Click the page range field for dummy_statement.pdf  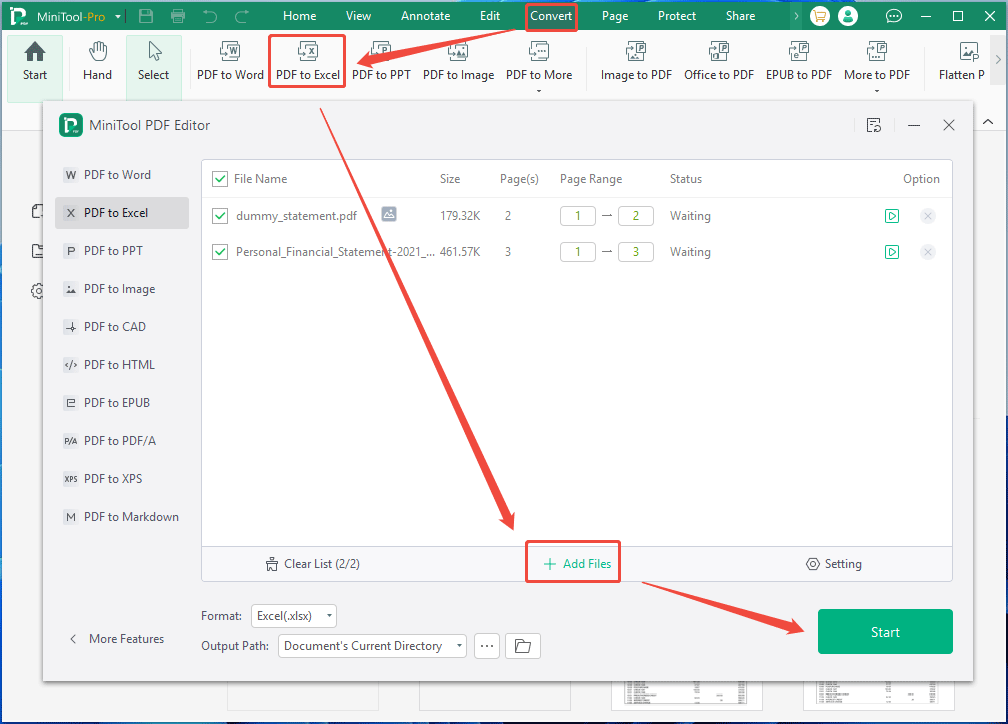click(x=577, y=215)
